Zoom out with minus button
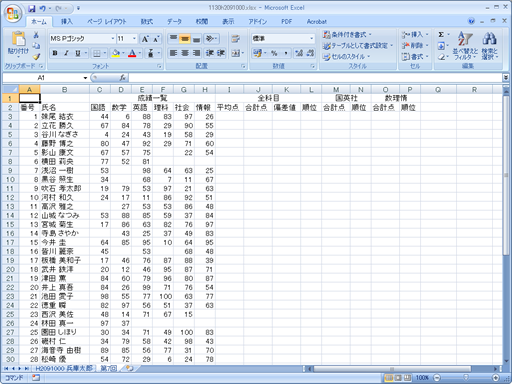This screenshot has height=384, width=512. (437, 378)
